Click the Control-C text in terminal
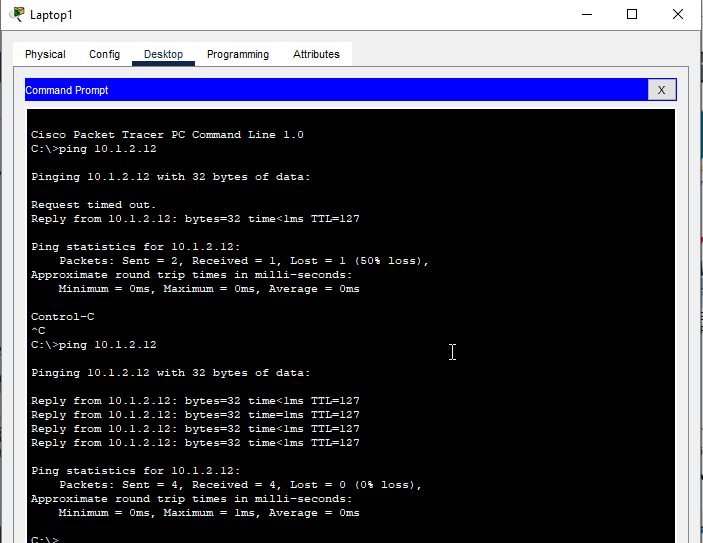Image resolution: width=703 pixels, height=543 pixels. coord(62,317)
